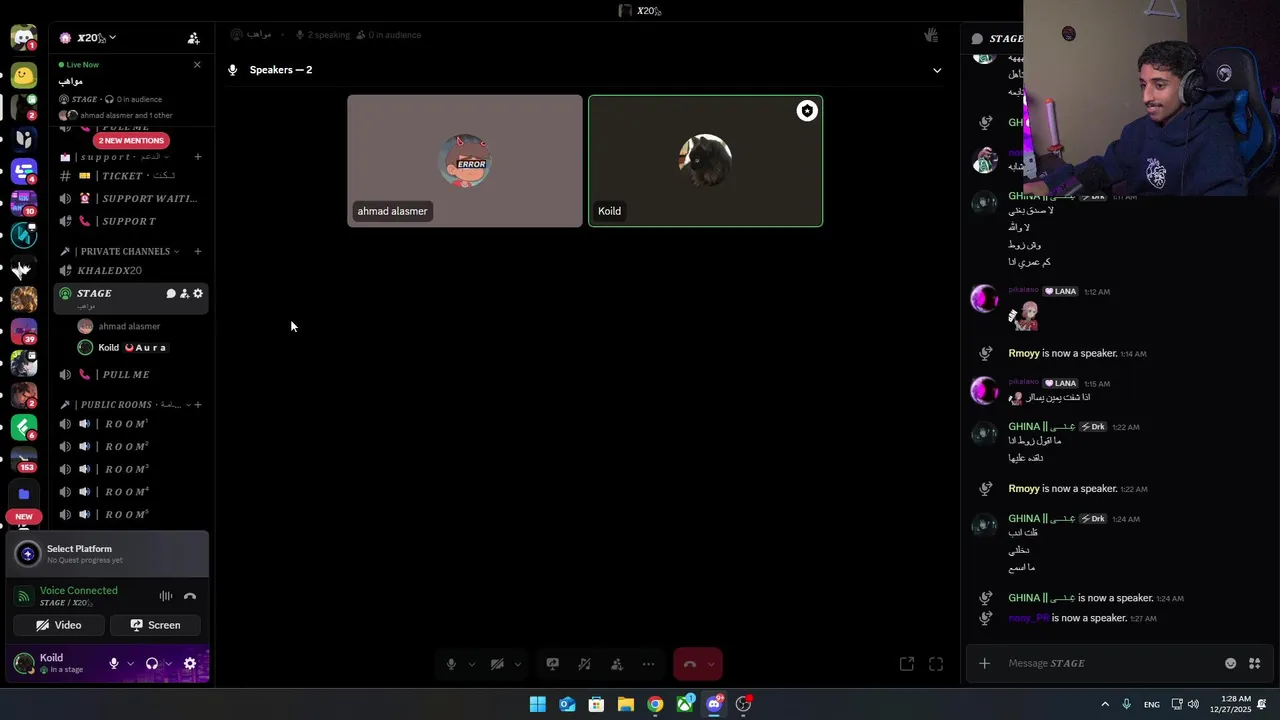This screenshot has height=720, width=1280.
Task: Raise hand icon at top of stage
Action: tap(931, 35)
